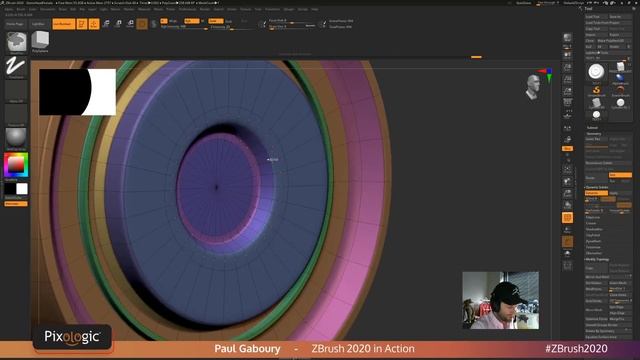The image size is (640, 360).
Task: Open the Alpha Off slot
Action: 16,91
